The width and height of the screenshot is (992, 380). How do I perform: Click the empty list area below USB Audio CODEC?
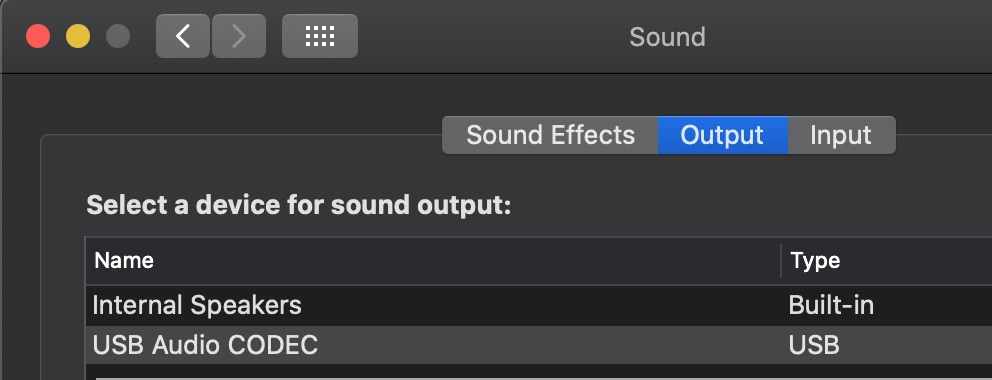point(539,372)
